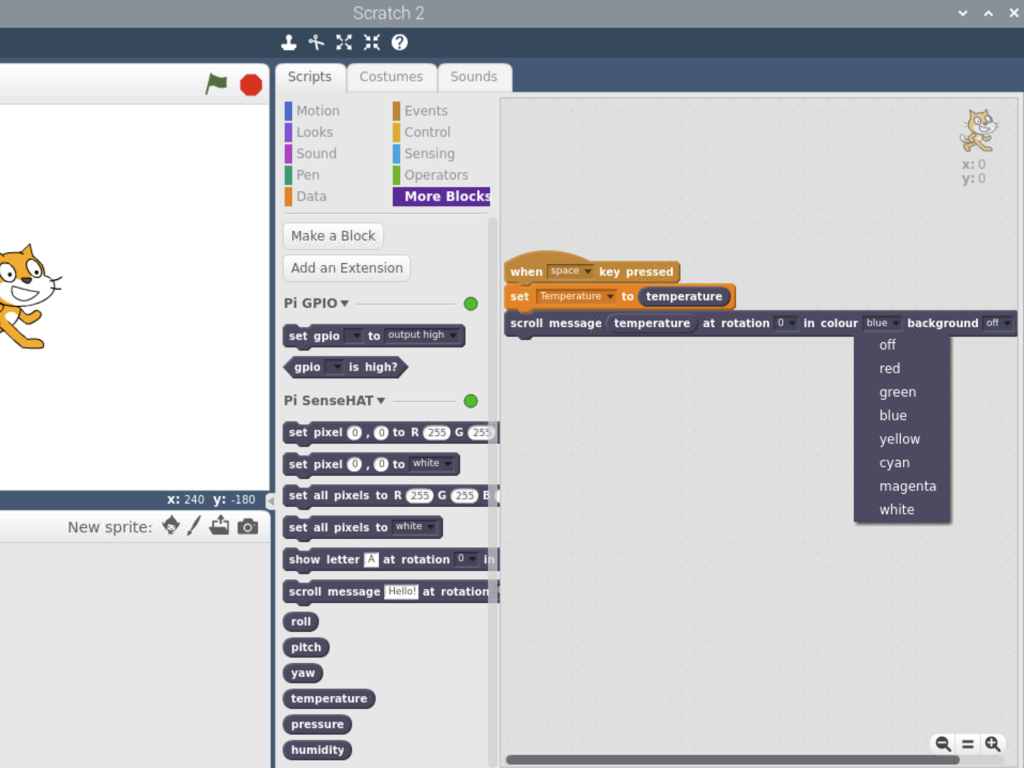Click the scripts area horizontal scrollbar
Screen dimensions: 1024x768
tap(732, 760)
